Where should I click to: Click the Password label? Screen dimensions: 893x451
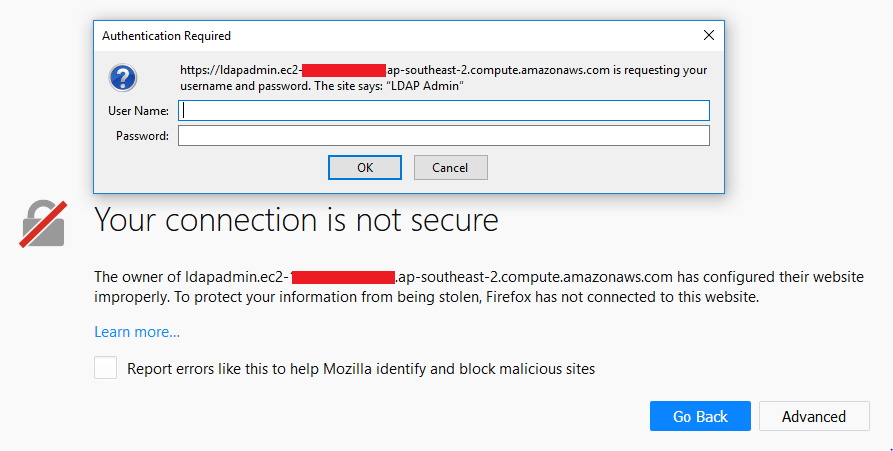pos(142,136)
